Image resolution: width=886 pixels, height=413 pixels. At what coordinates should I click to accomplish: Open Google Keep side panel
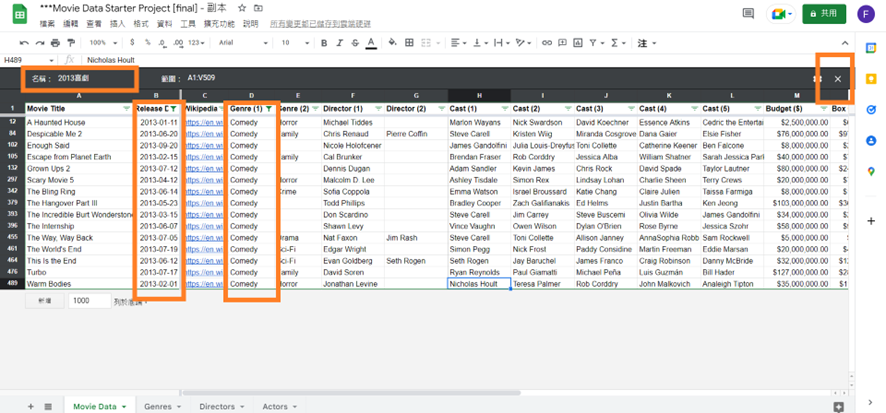coord(871,79)
